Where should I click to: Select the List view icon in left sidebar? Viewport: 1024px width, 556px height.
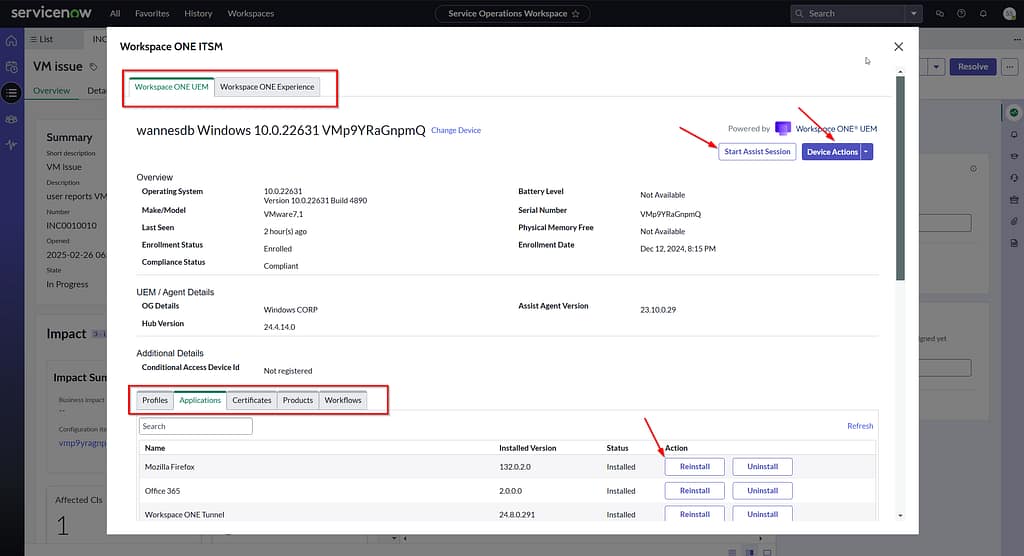[x=11, y=93]
